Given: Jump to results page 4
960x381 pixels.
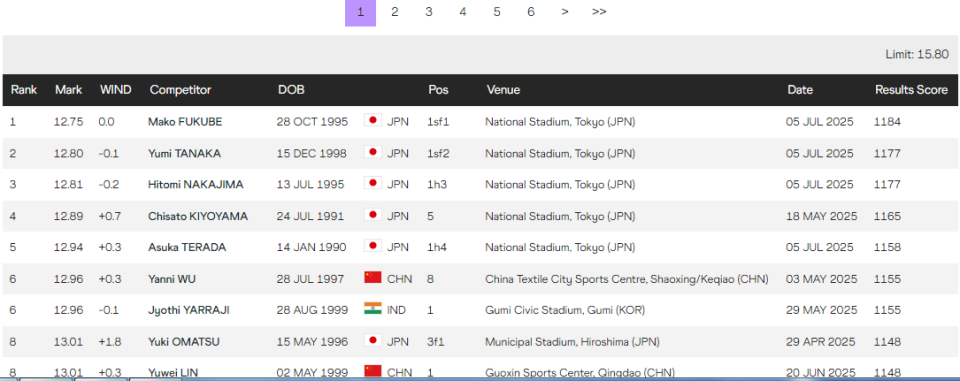Looking at the screenshot, I should click(x=463, y=12).
